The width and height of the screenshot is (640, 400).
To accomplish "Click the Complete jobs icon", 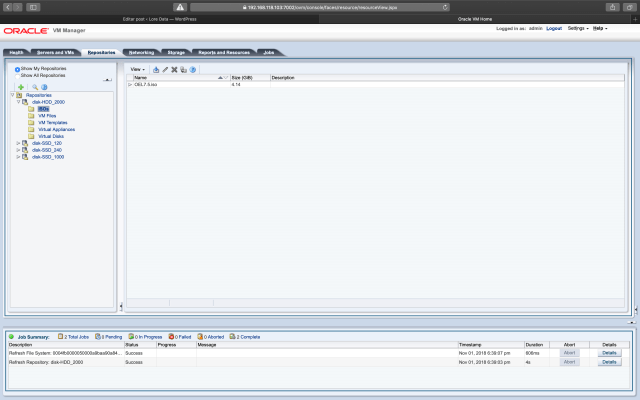I will pos(232,337).
